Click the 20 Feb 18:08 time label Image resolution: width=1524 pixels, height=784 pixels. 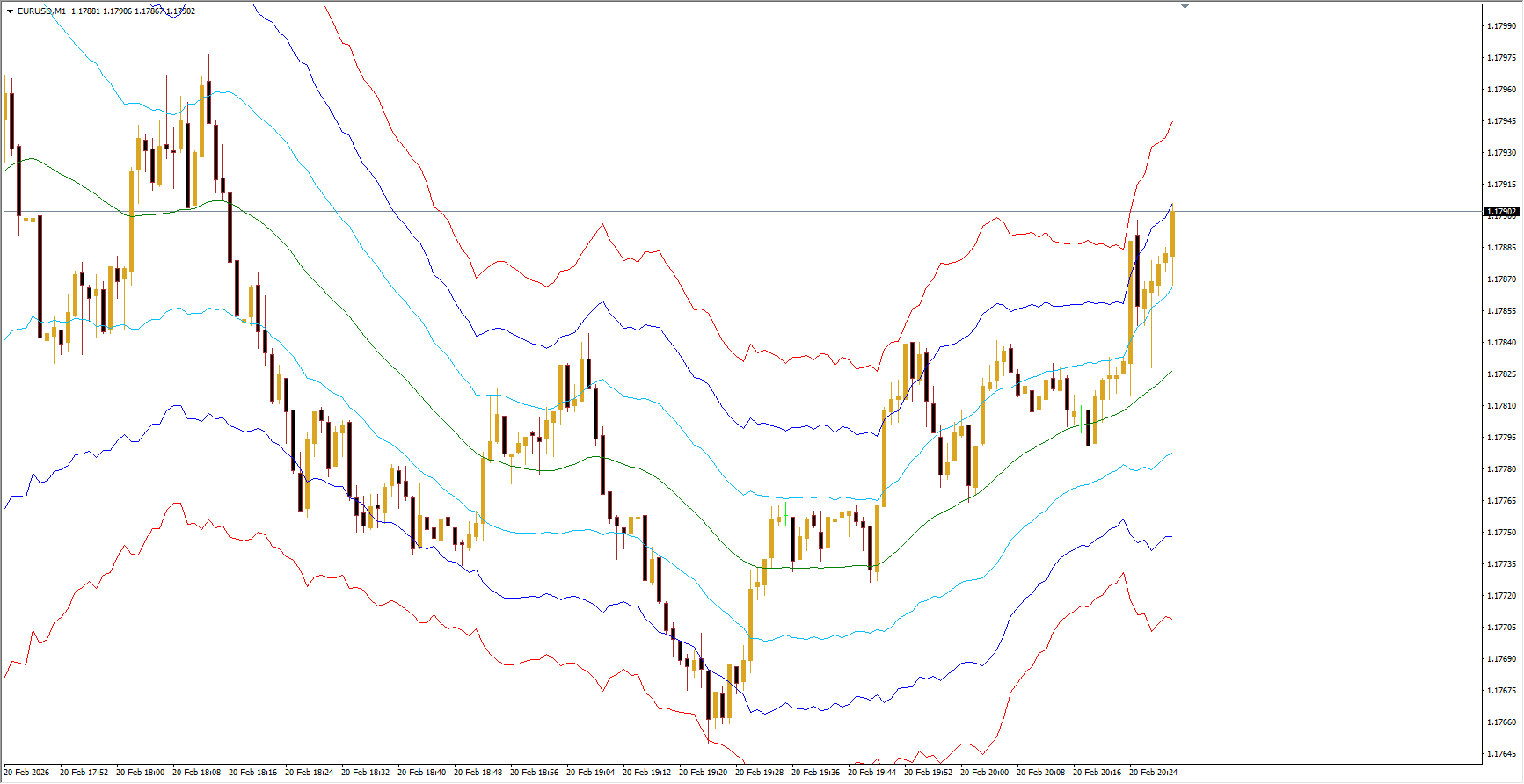[196, 773]
